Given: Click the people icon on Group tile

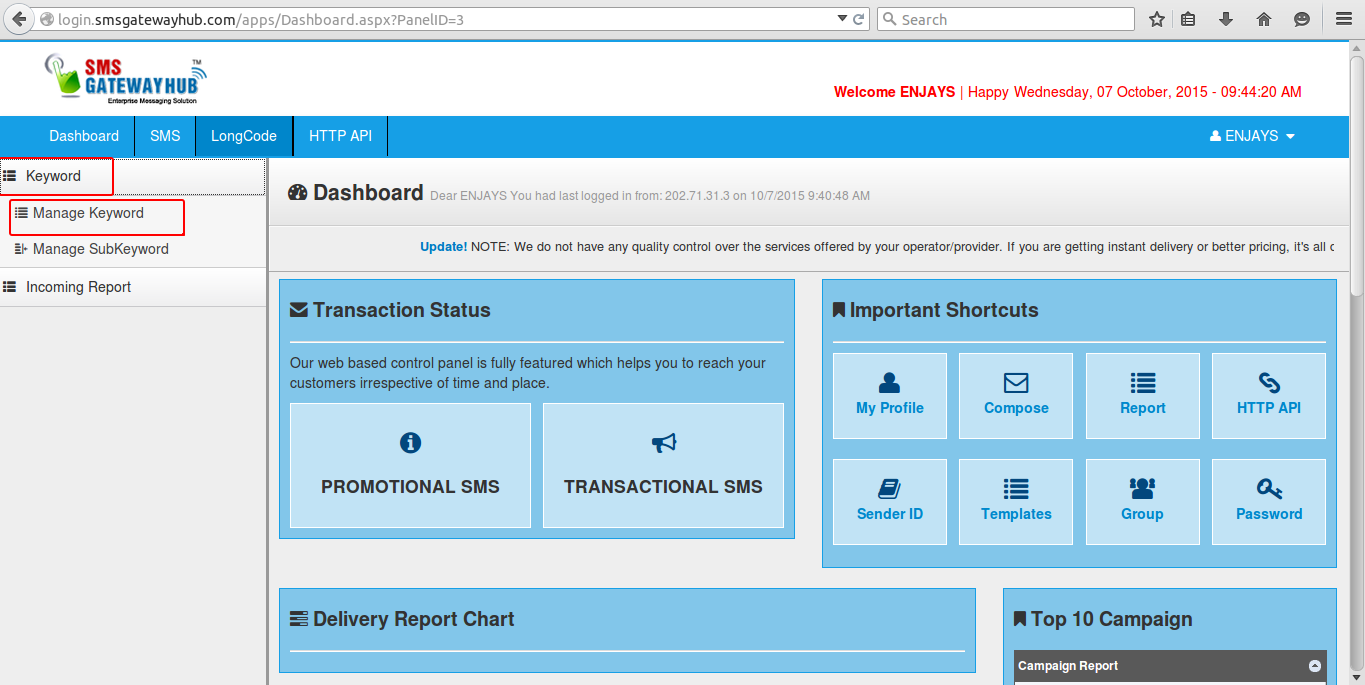Looking at the screenshot, I should click(x=1142, y=488).
